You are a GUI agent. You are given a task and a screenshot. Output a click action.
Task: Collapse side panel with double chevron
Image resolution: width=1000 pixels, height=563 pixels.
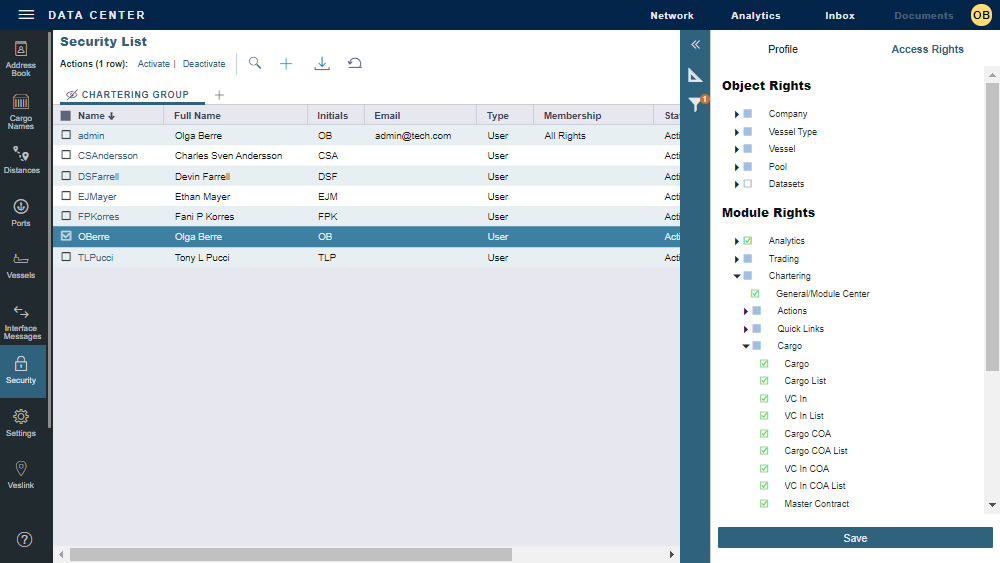click(x=695, y=44)
